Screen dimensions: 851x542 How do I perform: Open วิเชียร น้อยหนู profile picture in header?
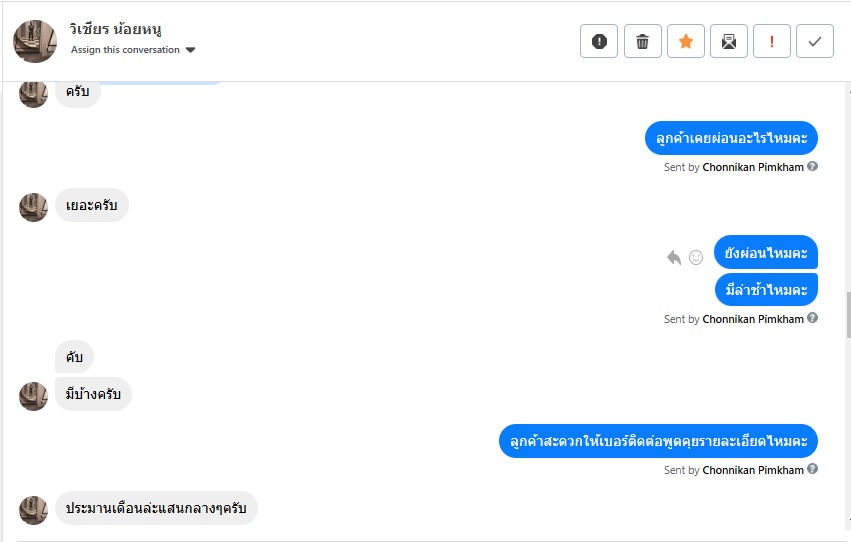tap(35, 41)
